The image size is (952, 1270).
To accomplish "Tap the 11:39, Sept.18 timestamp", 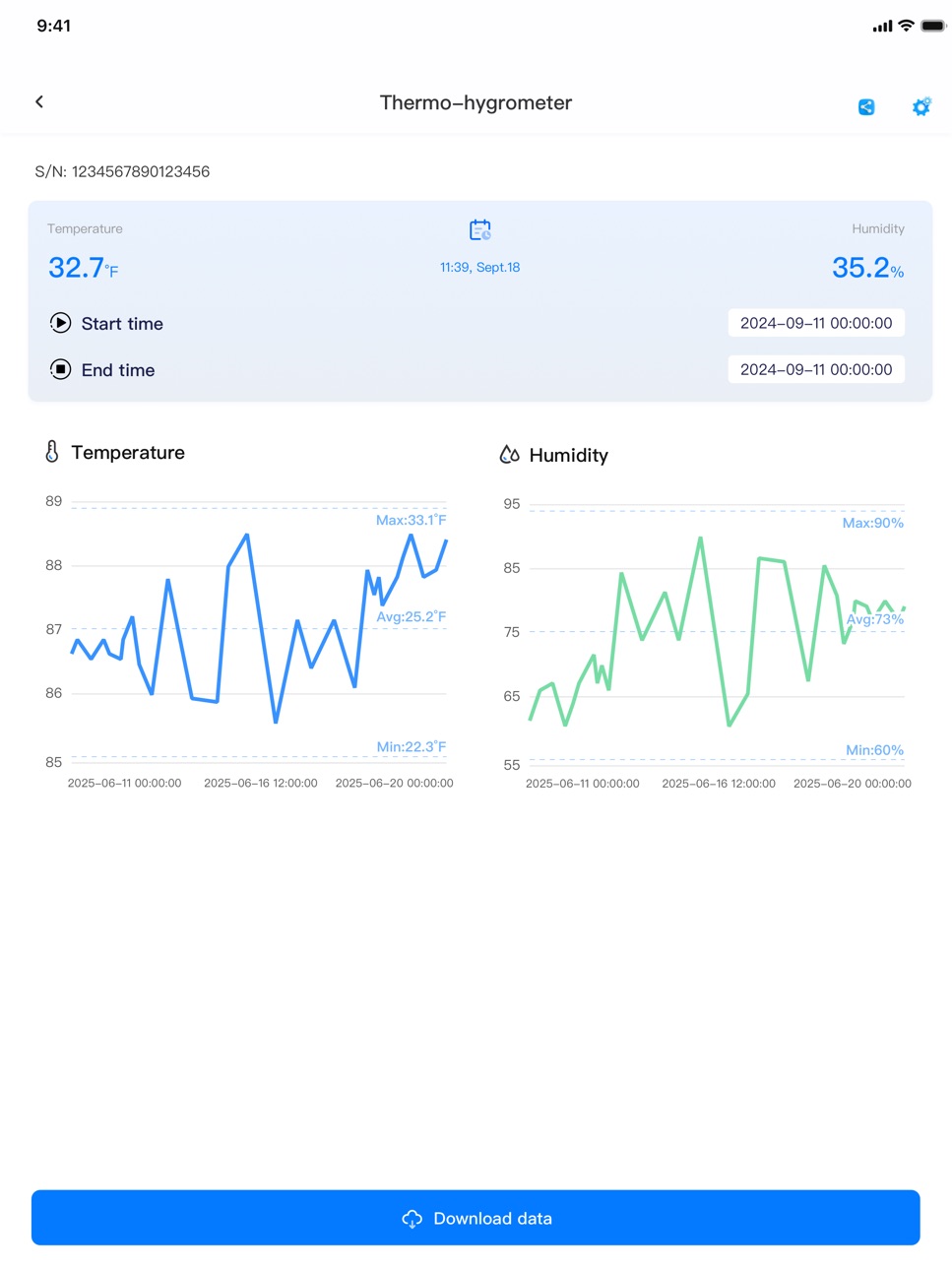I will [x=479, y=267].
